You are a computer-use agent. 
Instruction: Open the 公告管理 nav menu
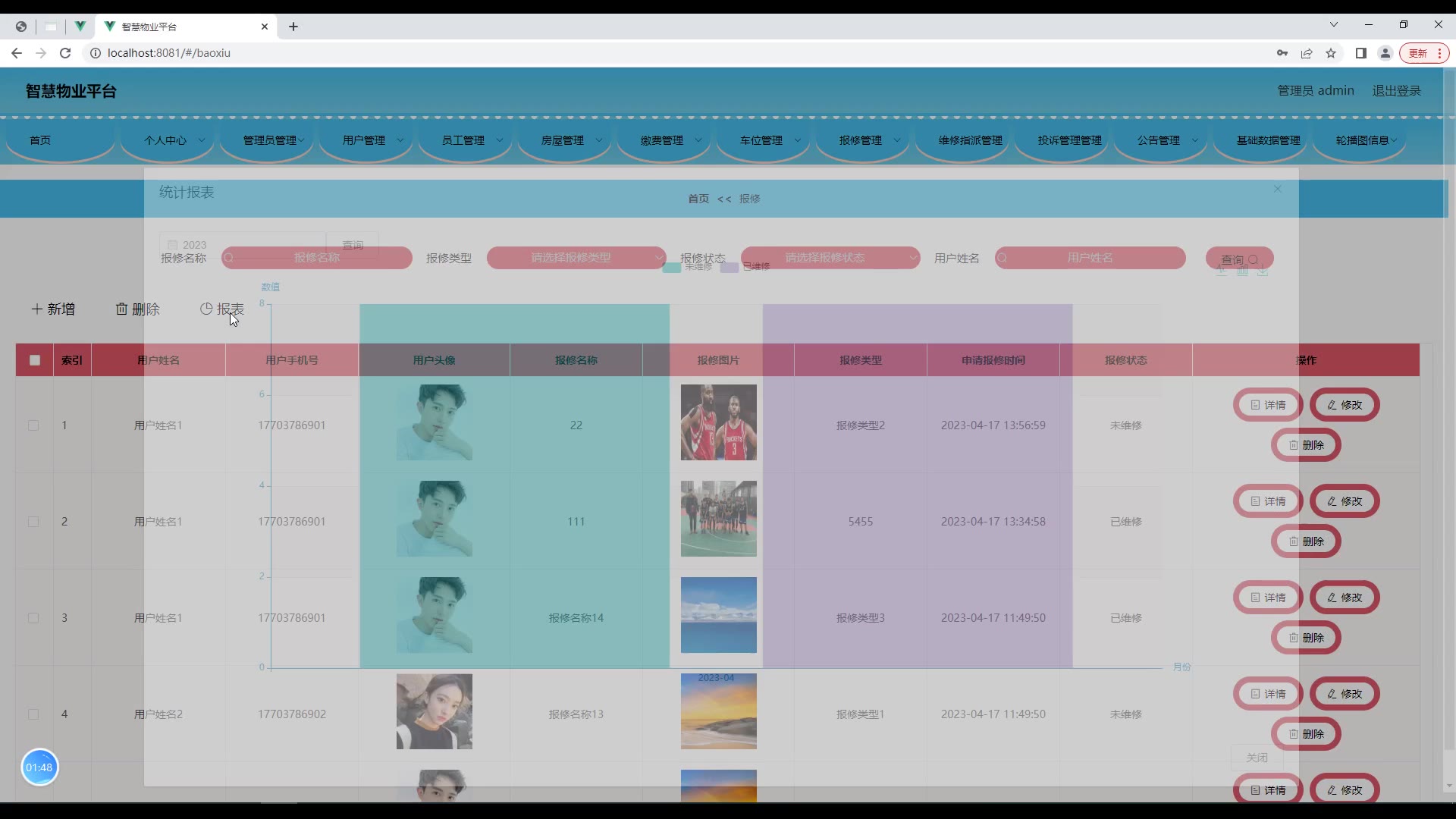tap(1162, 140)
